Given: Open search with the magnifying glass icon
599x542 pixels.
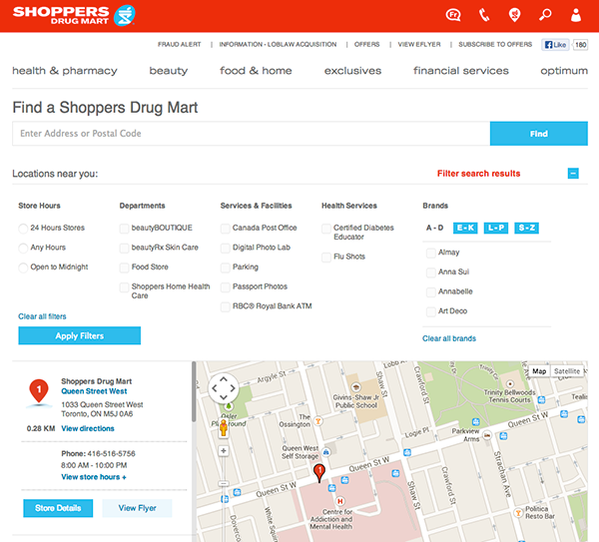Looking at the screenshot, I should point(545,15).
